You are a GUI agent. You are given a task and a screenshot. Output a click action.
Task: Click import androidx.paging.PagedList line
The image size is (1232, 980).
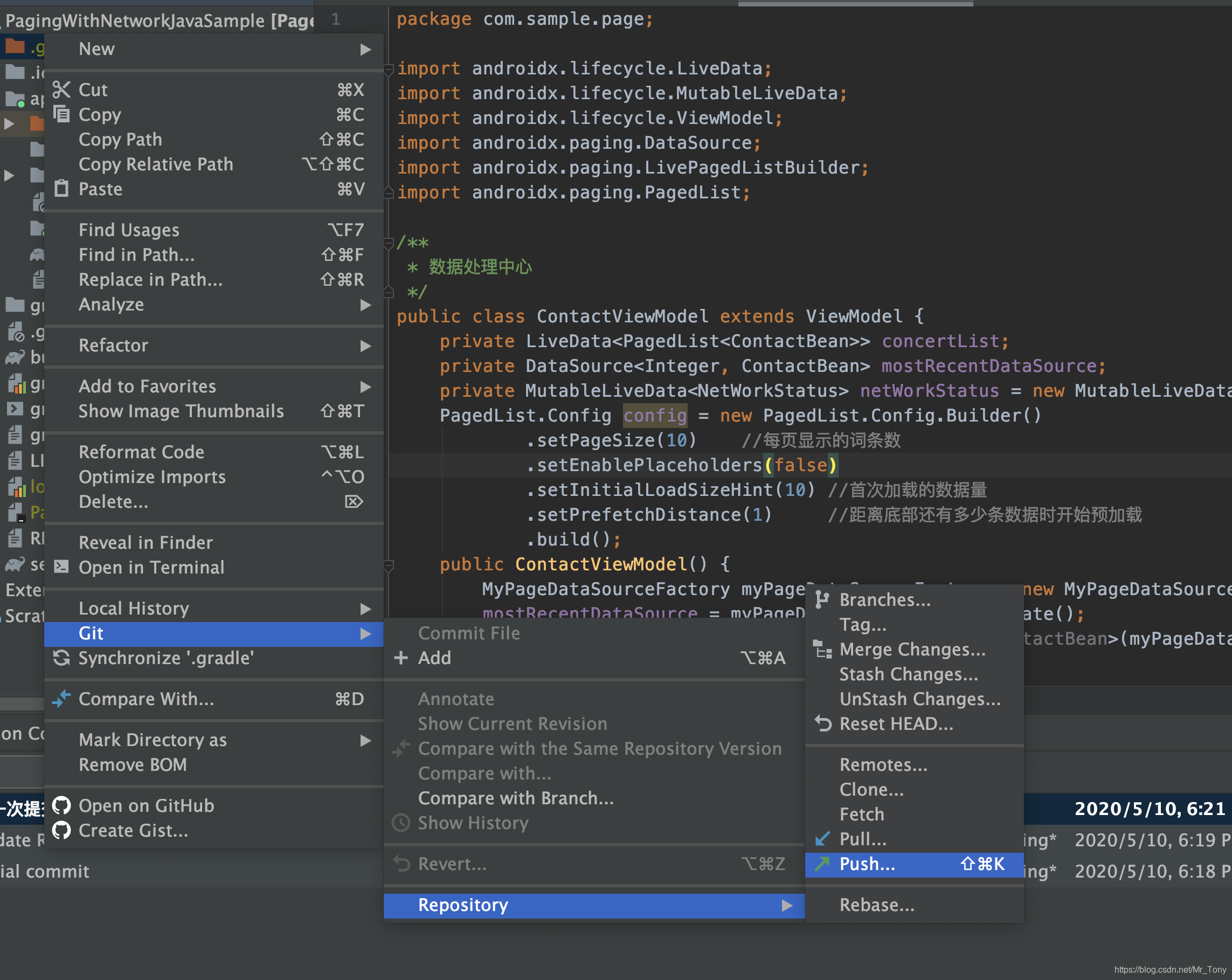[x=573, y=192]
